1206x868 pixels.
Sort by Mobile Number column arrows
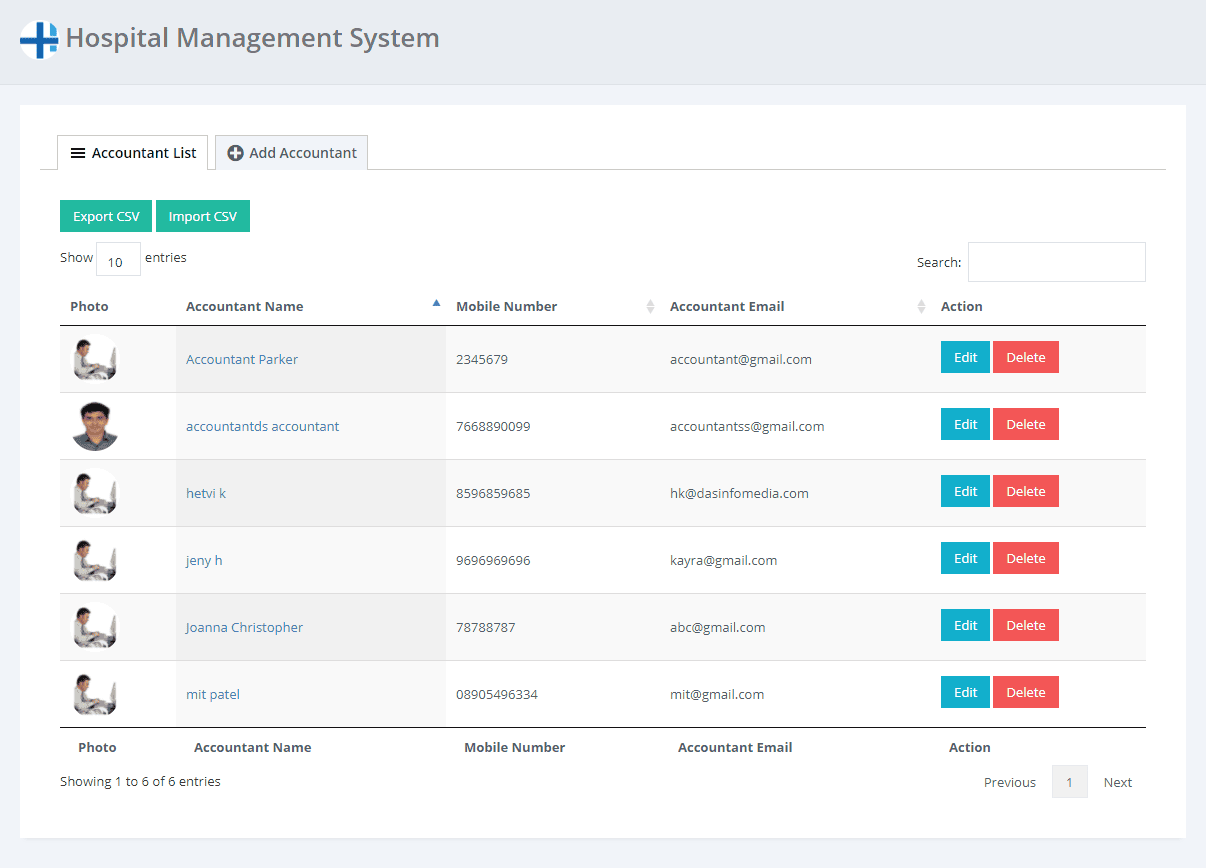[x=650, y=307]
